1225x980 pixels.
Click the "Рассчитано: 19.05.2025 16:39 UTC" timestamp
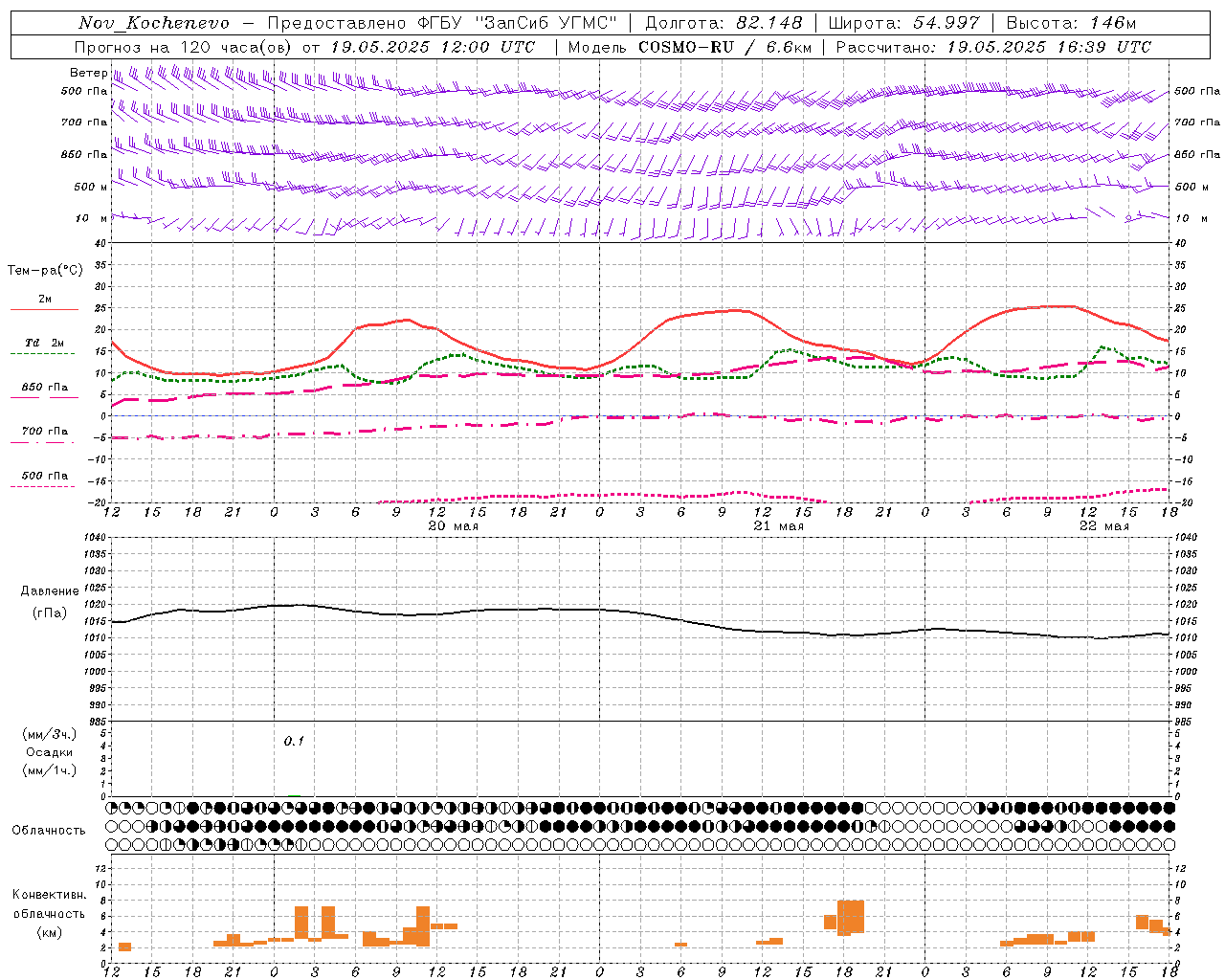(993, 47)
